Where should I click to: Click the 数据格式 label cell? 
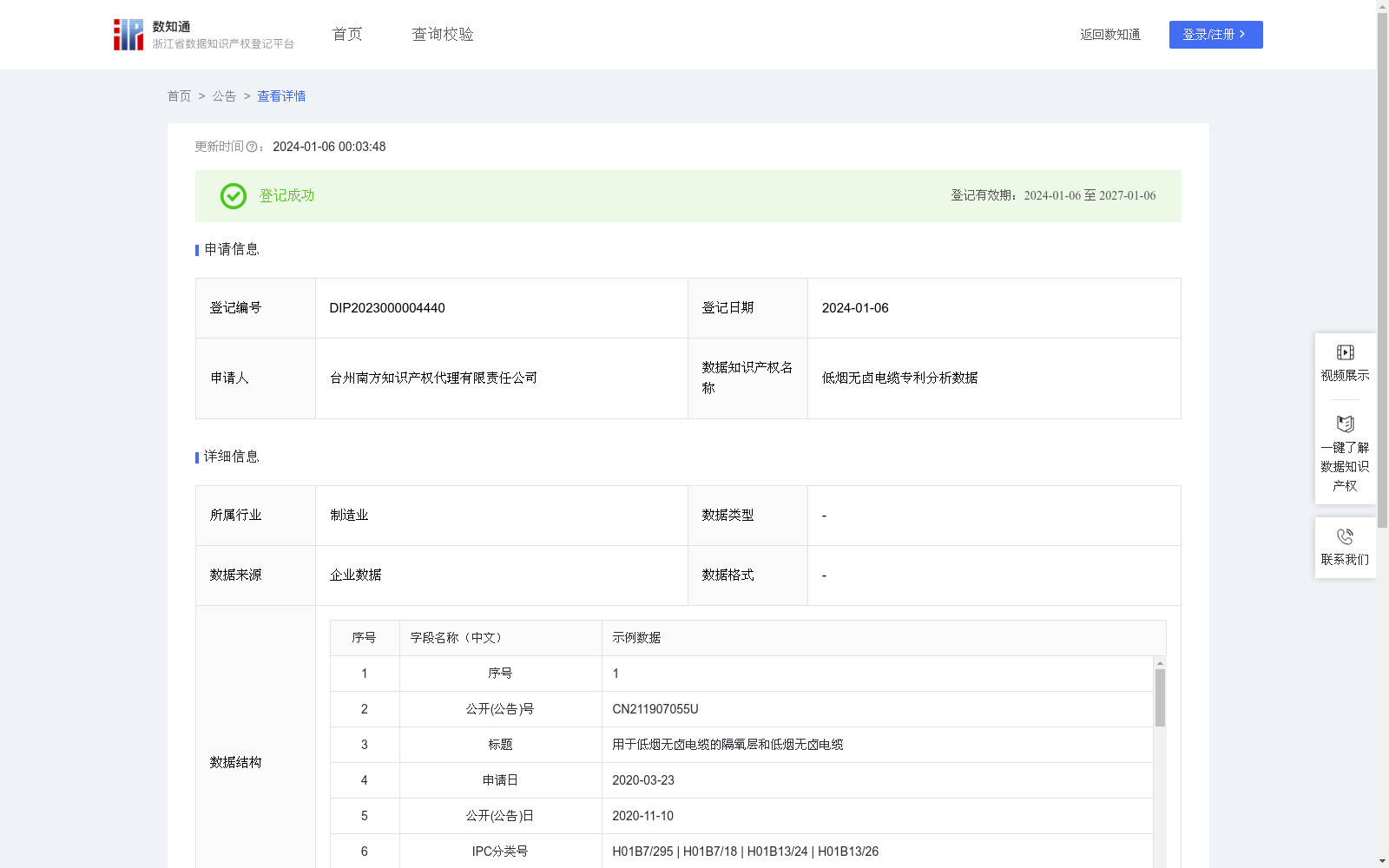click(747, 575)
